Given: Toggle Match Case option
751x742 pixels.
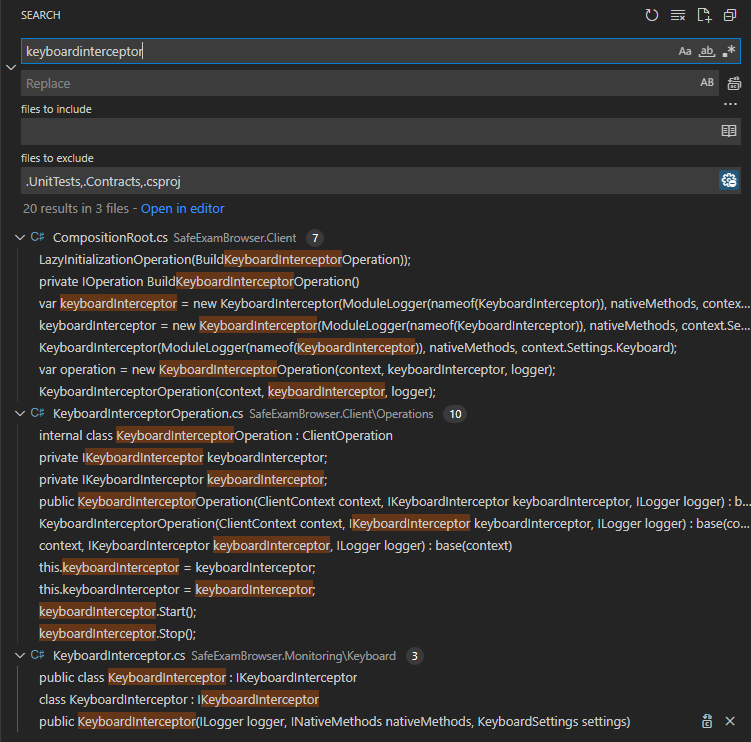Looking at the screenshot, I should pyautogui.click(x=685, y=51).
